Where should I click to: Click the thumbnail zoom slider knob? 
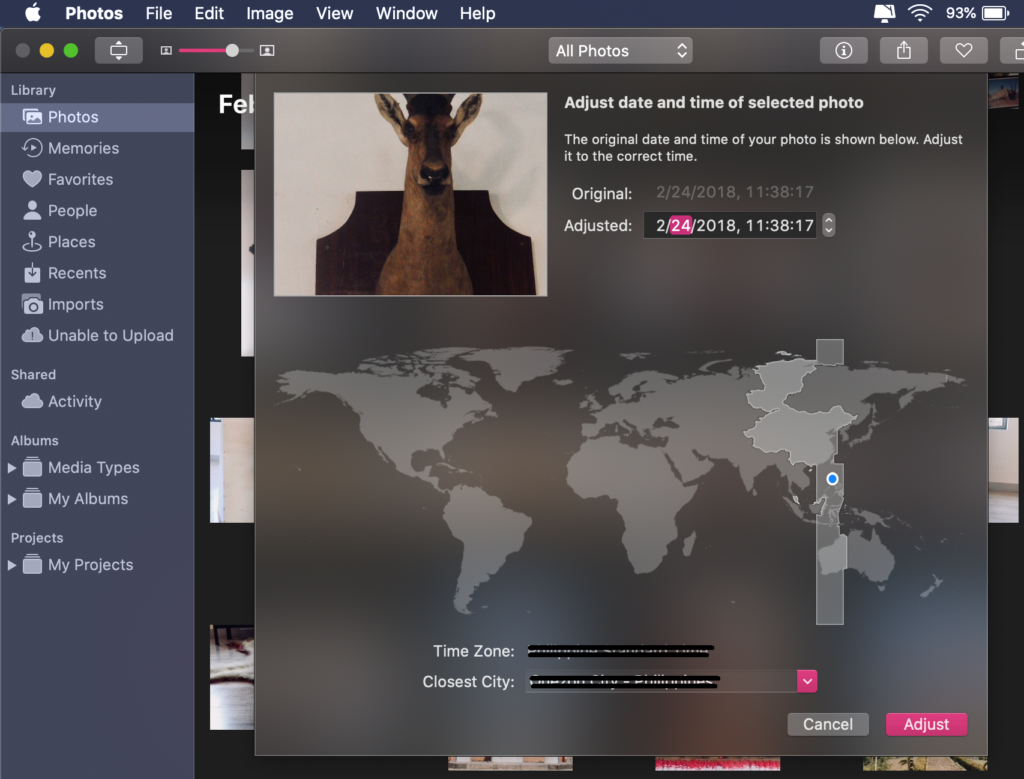pos(232,51)
